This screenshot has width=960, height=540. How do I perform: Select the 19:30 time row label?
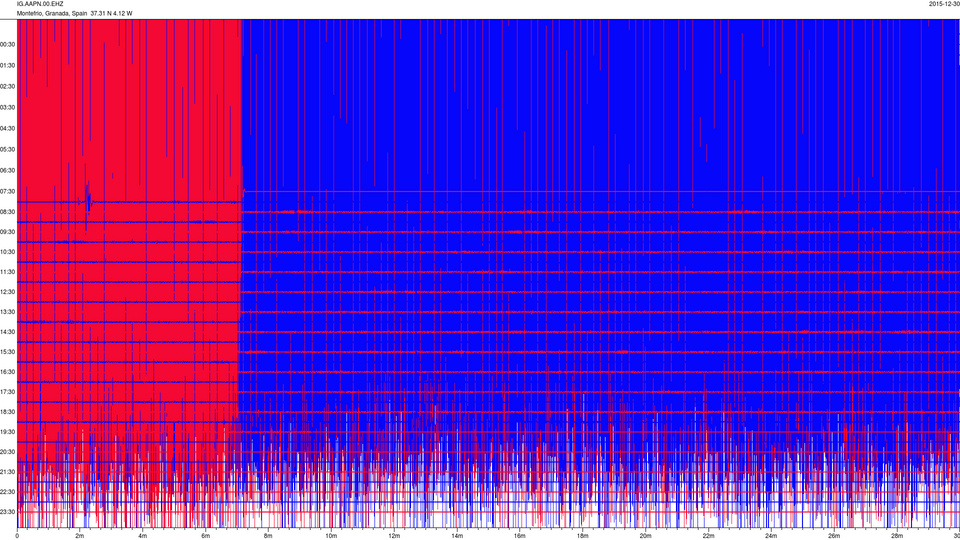tap(7, 432)
